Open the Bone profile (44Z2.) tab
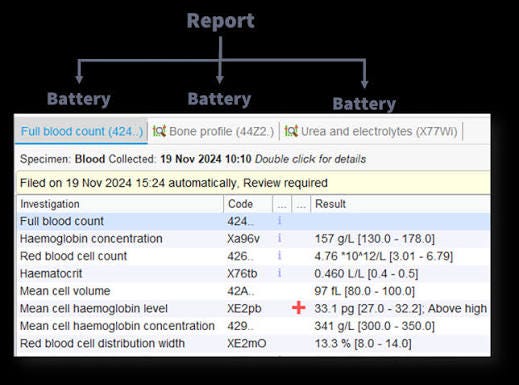The width and height of the screenshot is (519, 385). (214, 131)
